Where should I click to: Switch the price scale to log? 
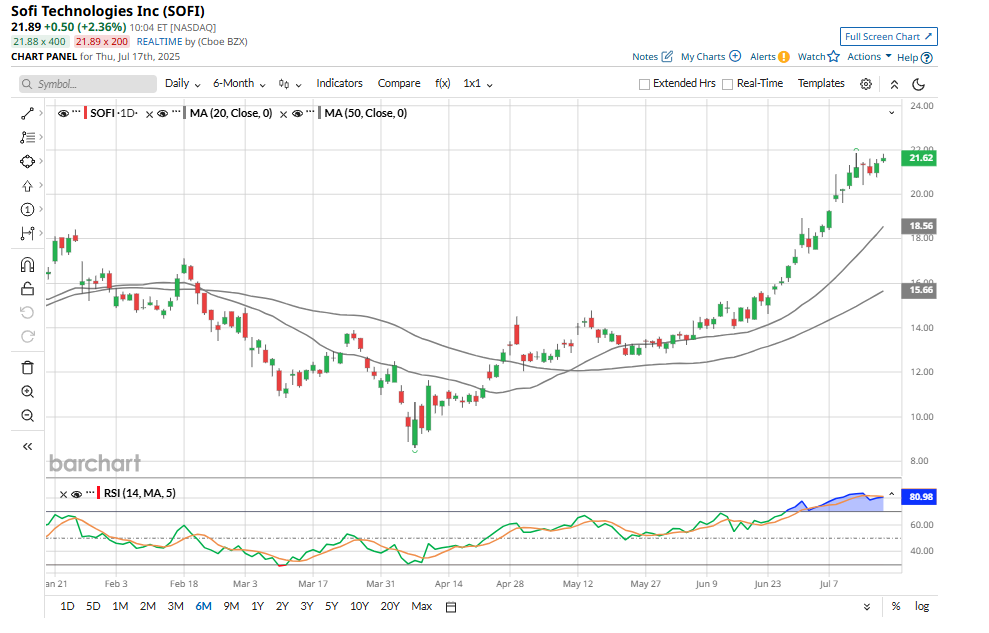click(x=922, y=607)
